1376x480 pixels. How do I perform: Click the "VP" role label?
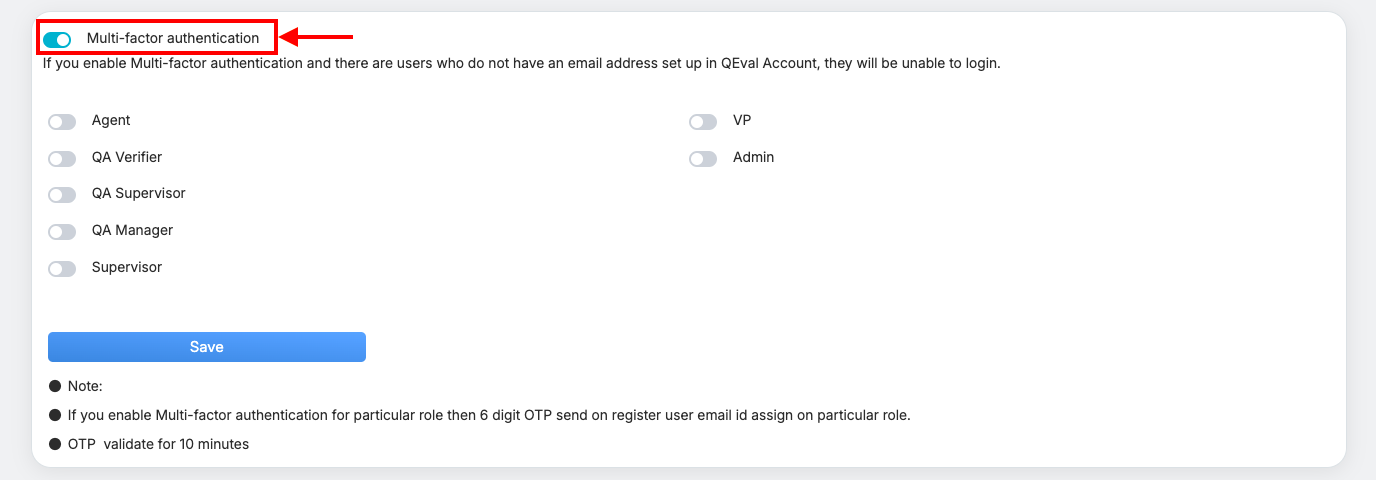742,120
